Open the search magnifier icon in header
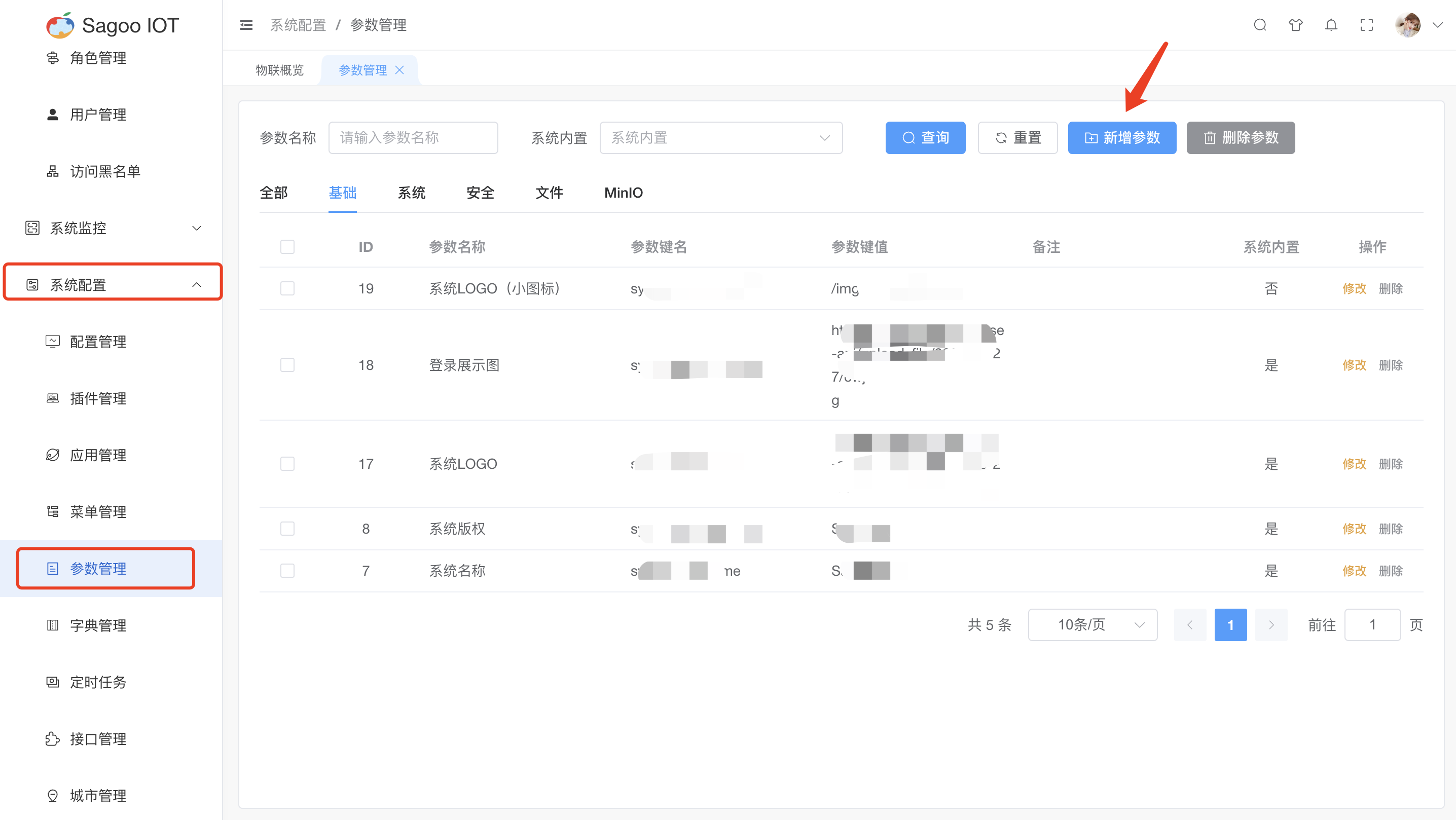This screenshot has height=820, width=1456. pos(1260,25)
